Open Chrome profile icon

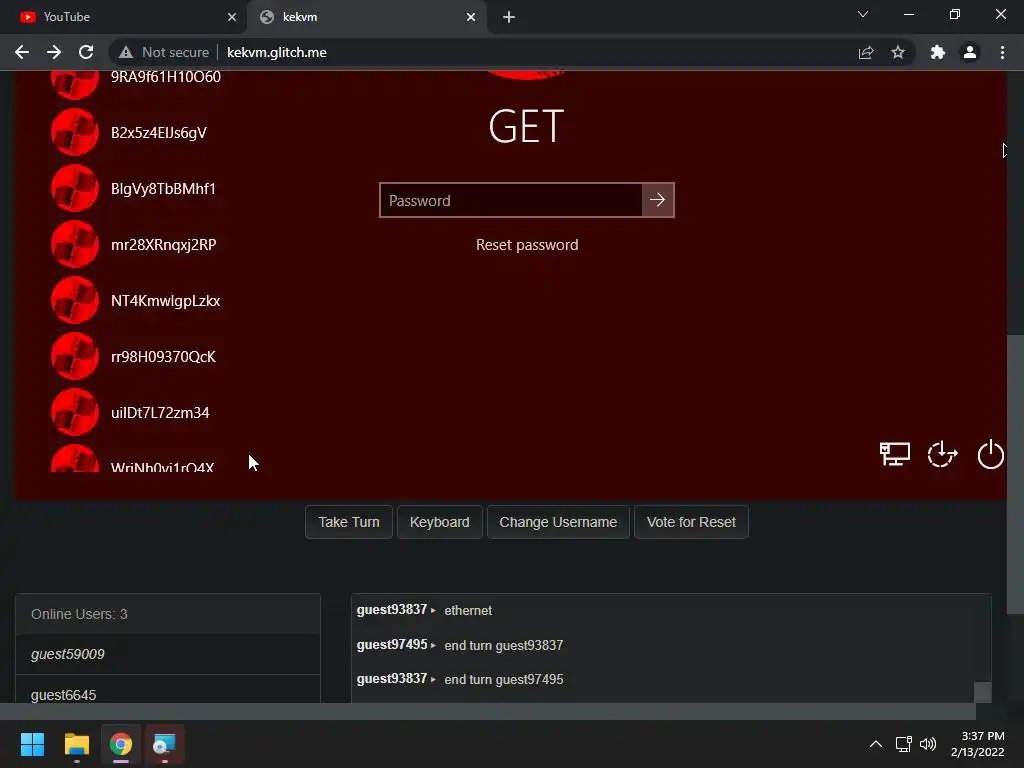970,52
